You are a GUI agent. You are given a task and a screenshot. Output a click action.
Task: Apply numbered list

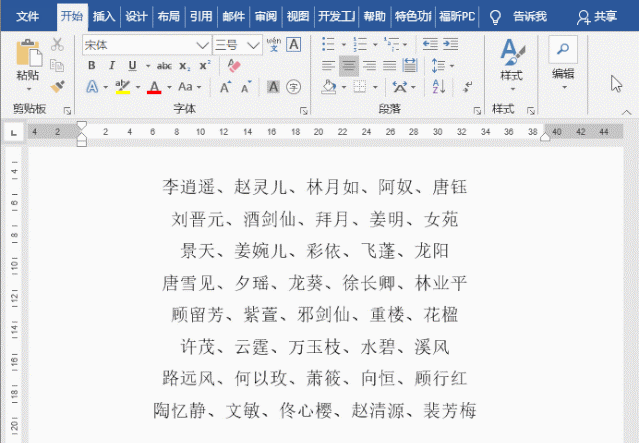pyautogui.click(x=360, y=44)
